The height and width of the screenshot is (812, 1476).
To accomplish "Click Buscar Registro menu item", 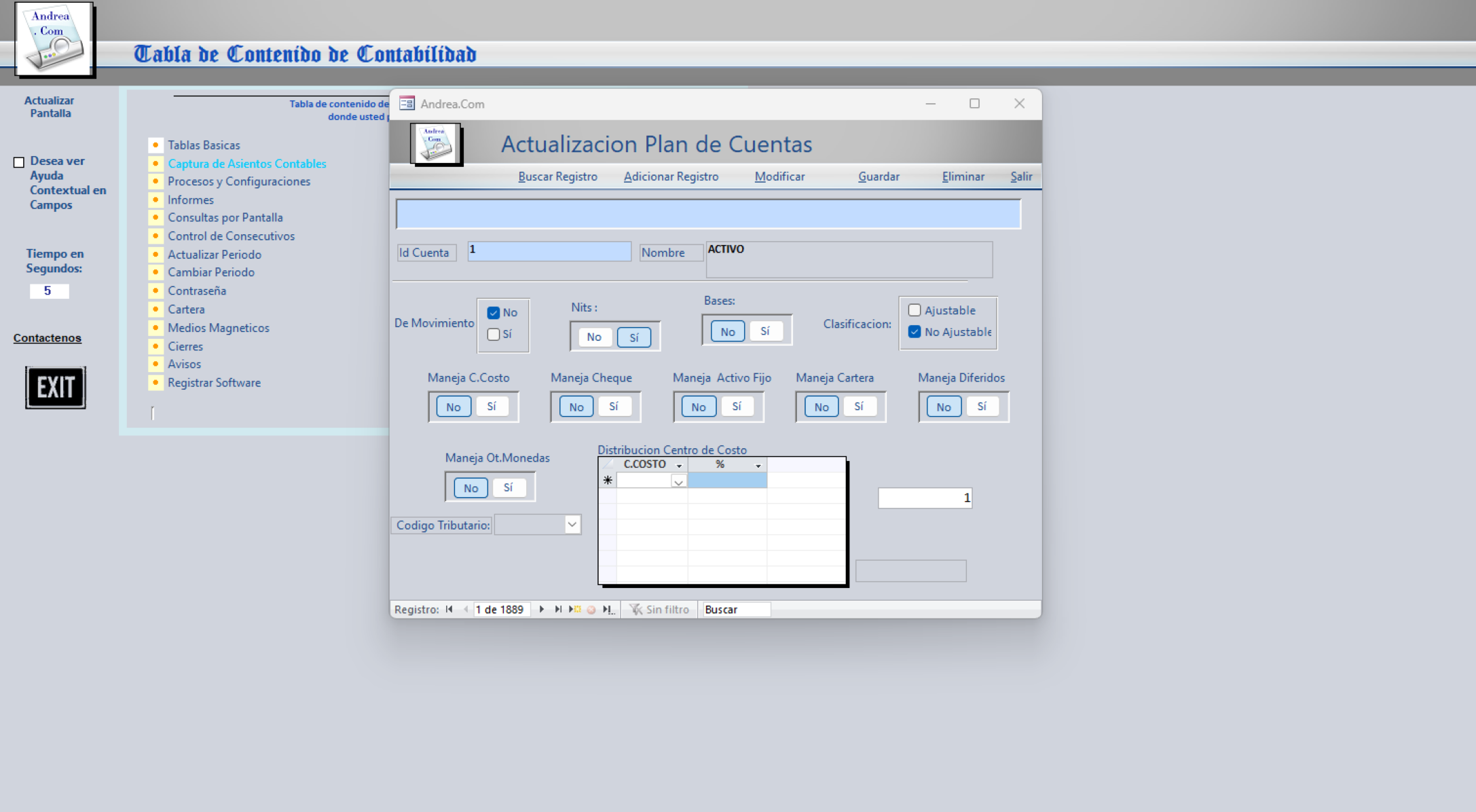I will (x=557, y=177).
